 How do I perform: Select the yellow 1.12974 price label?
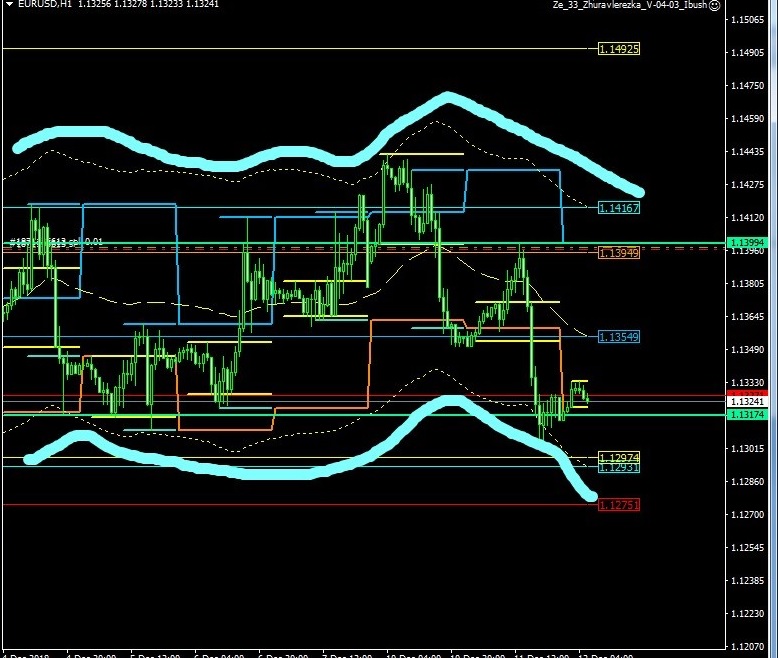619,457
